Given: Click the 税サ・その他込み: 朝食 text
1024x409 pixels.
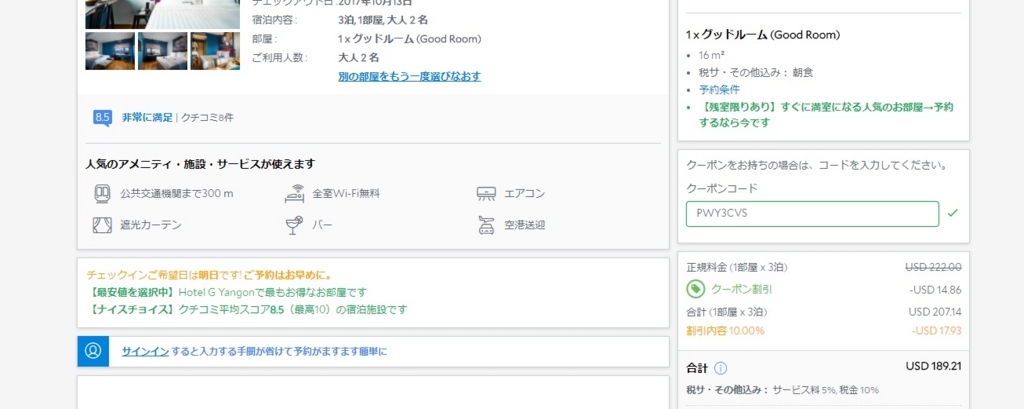Looking at the screenshot, I should coord(756,73).
